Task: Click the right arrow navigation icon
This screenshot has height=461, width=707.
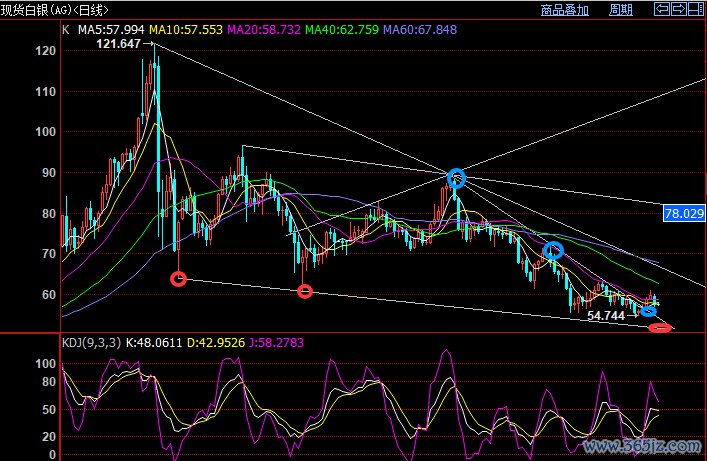Action: click(x=679, y=9)
